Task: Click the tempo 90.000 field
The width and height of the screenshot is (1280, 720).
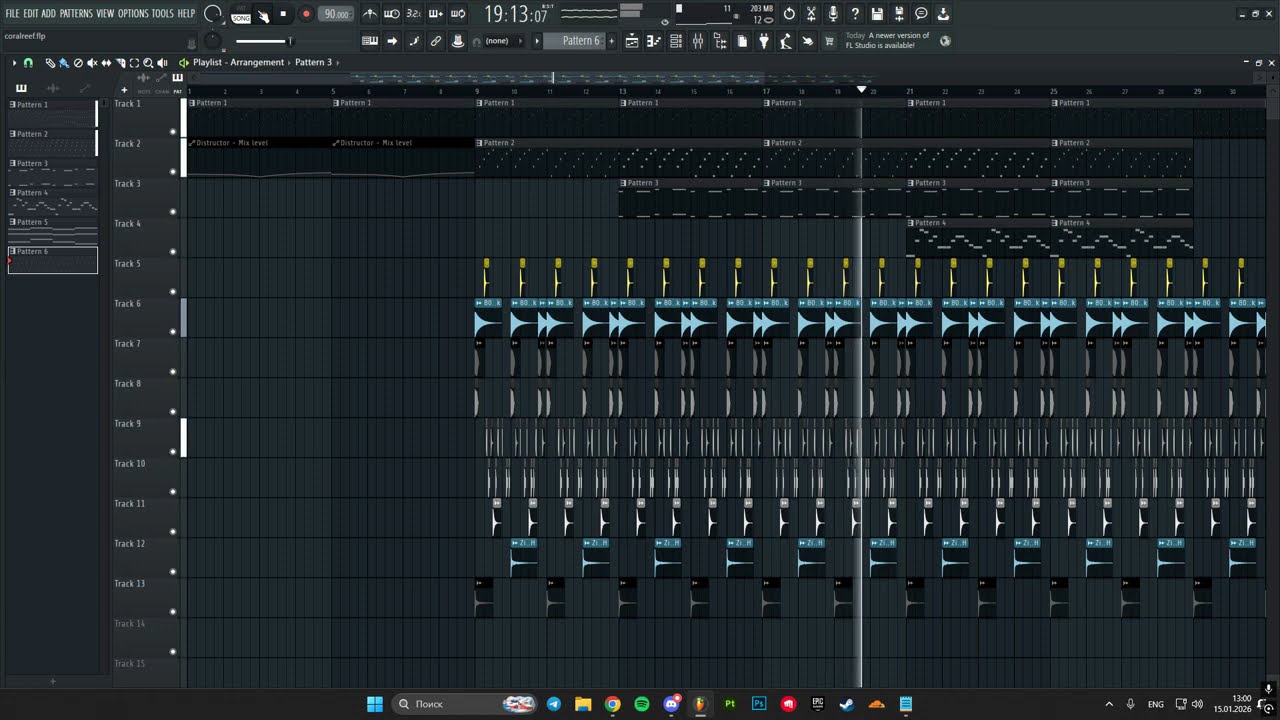Action: click(x=336, y=14)
